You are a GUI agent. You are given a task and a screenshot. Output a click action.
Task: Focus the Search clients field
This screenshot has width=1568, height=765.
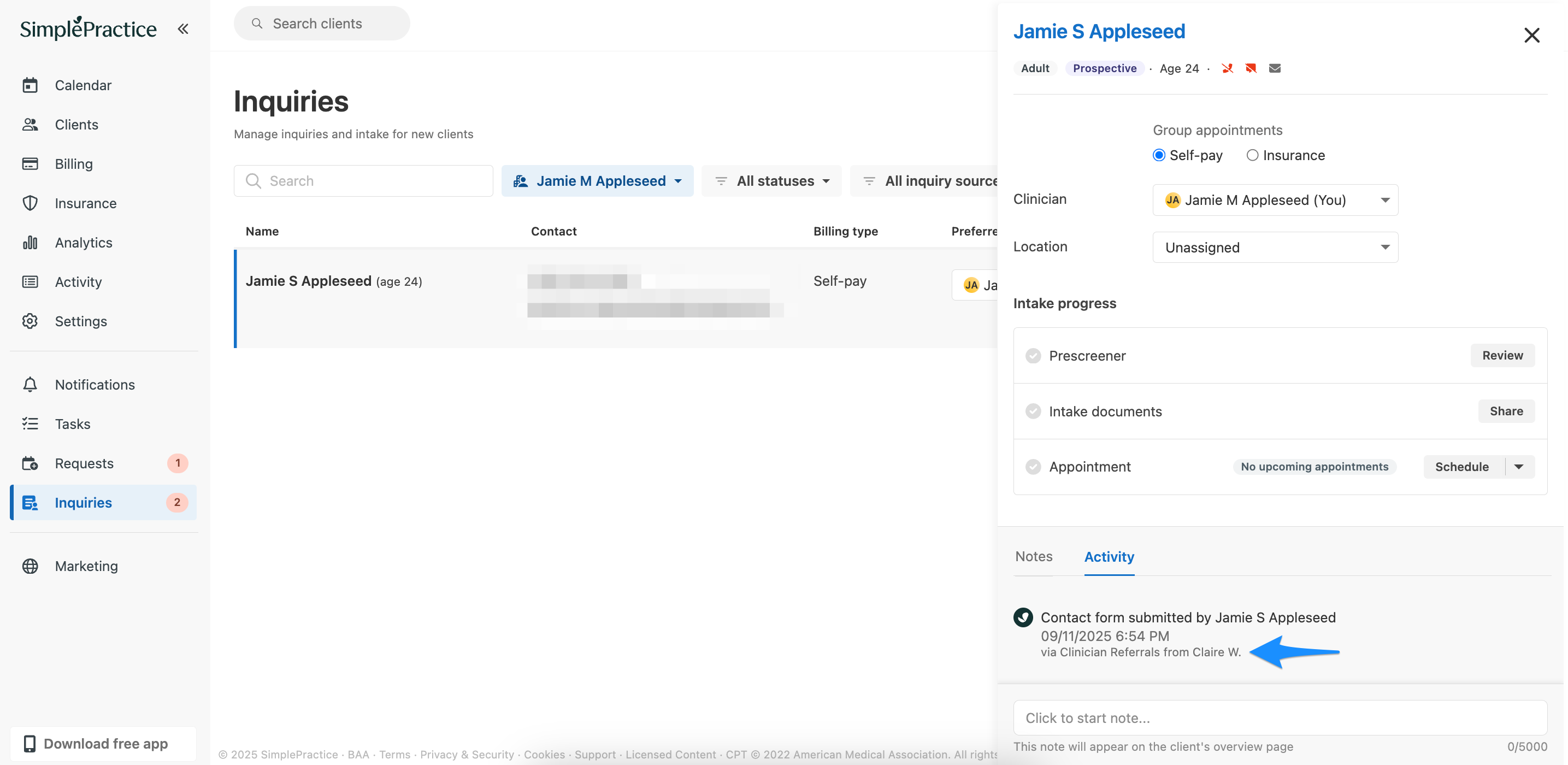click(321, 23)
